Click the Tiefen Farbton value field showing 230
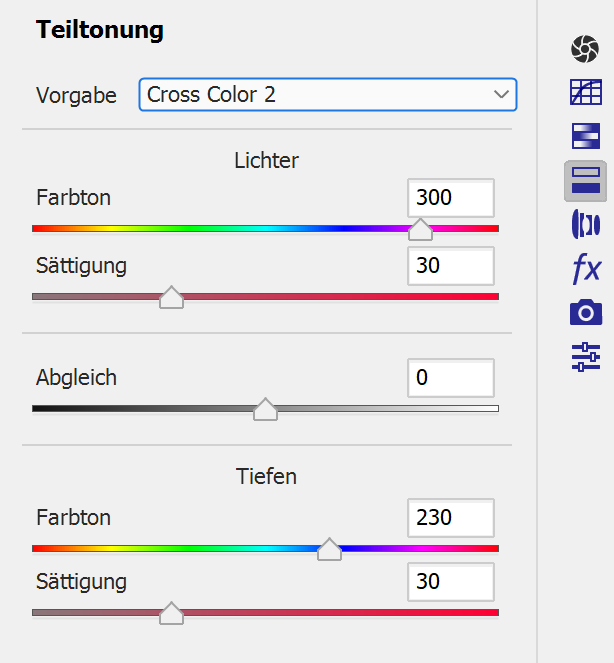 click(451, 518)
